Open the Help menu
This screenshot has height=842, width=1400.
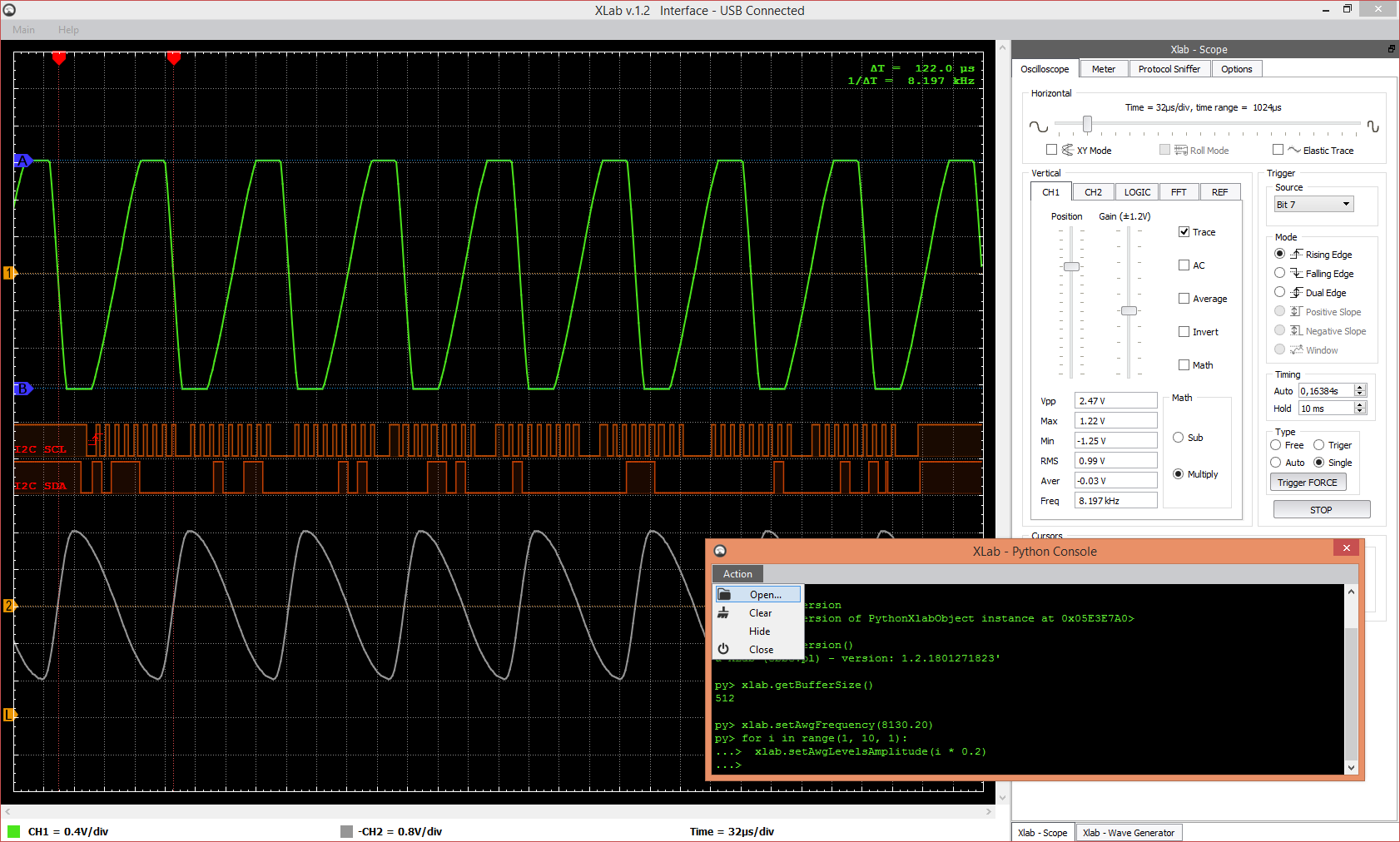tap(68, 30)
